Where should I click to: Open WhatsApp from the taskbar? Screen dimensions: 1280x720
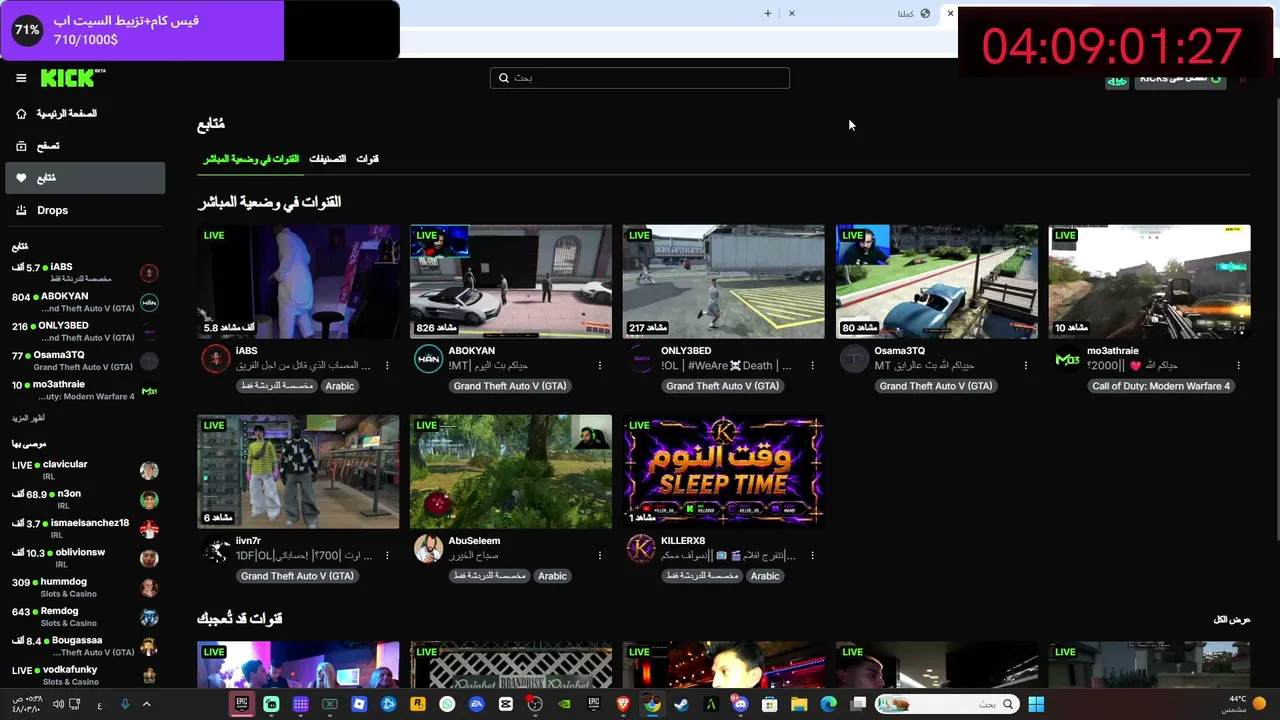[447, 704]
